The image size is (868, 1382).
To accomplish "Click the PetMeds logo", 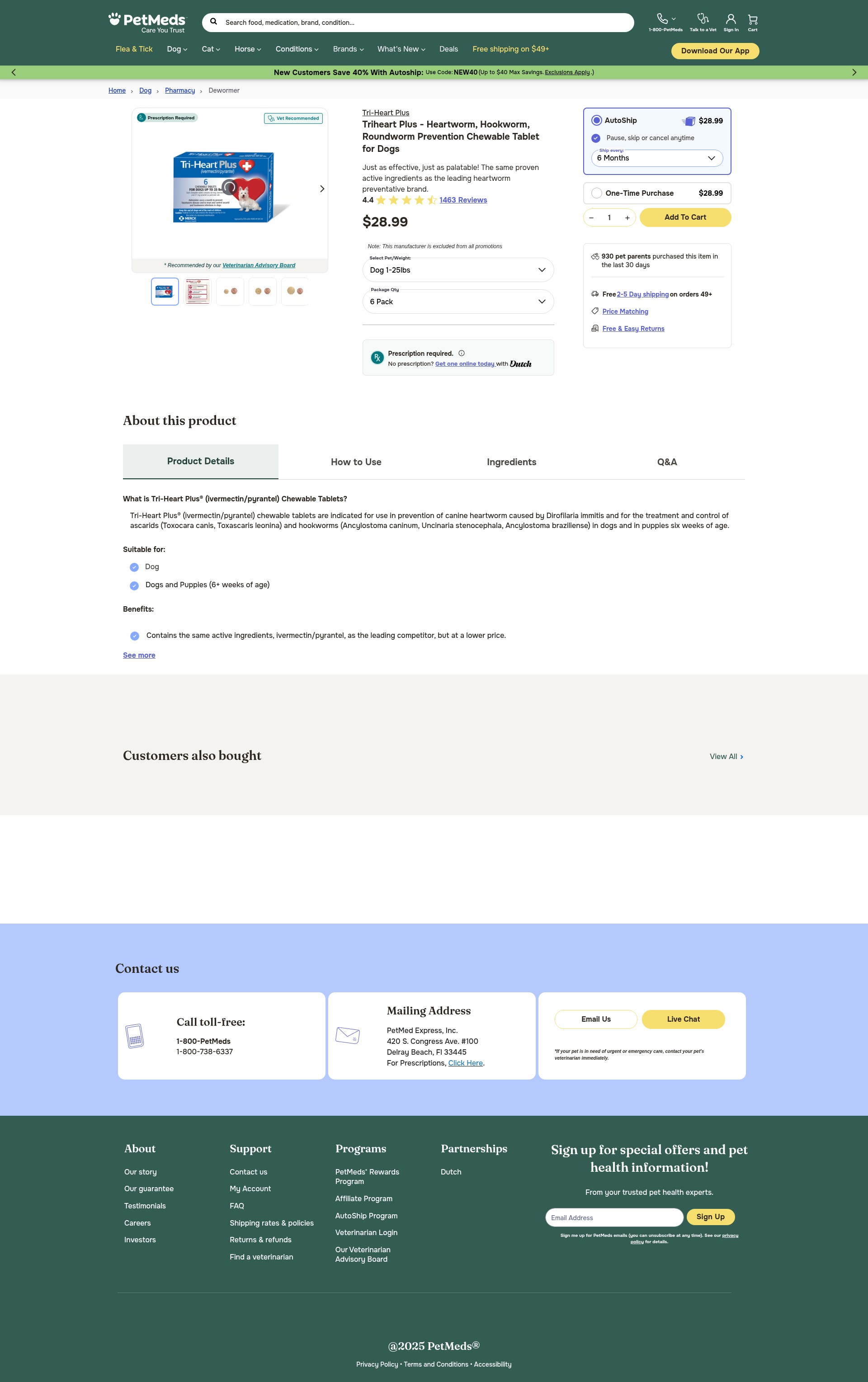I will tap(147, 23).
